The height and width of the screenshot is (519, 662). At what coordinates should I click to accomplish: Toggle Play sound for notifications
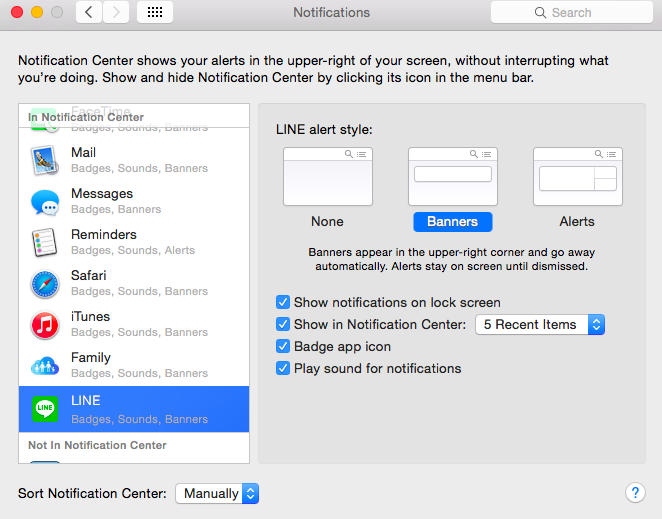(x=283, y=368)
